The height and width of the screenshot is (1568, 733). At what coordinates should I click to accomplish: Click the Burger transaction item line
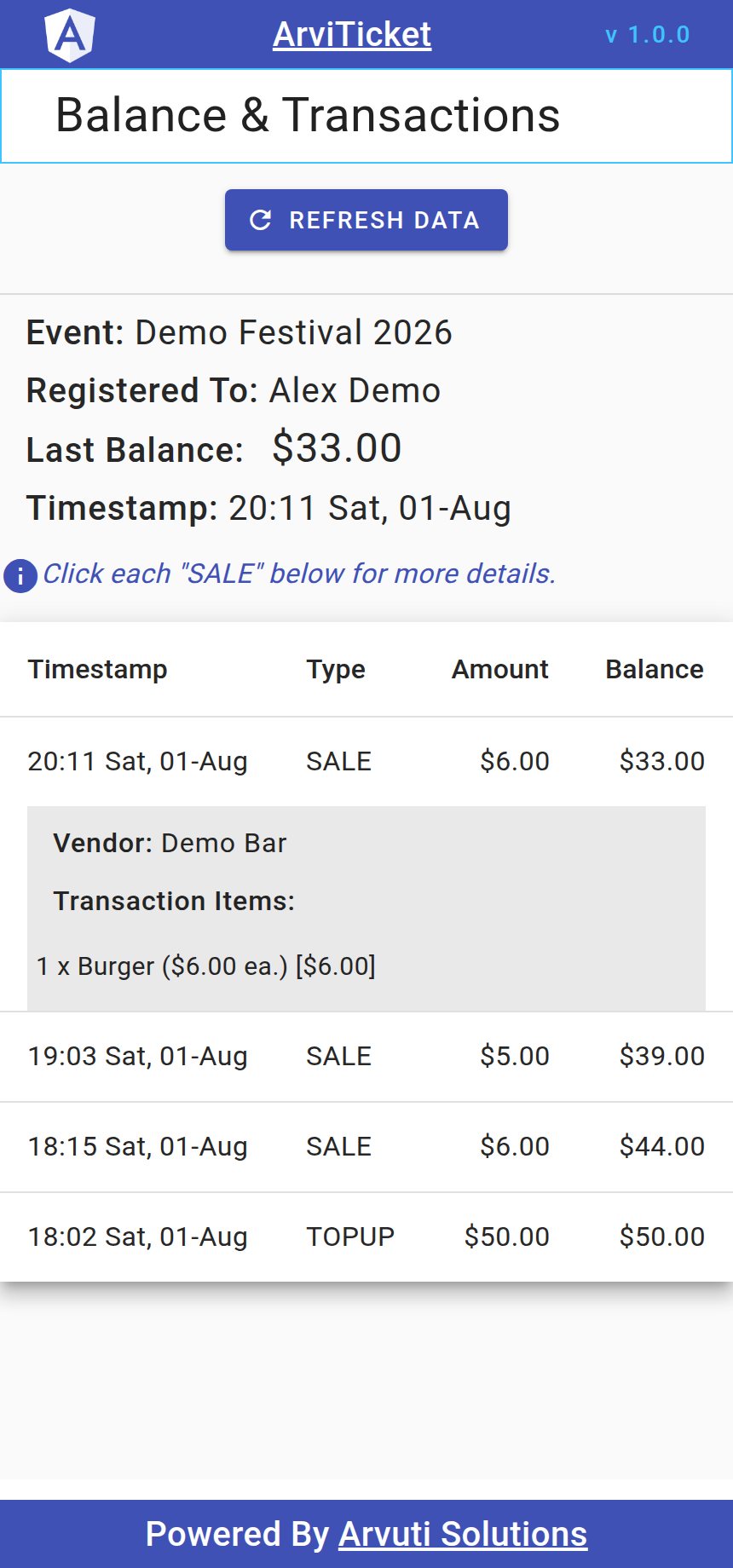click(206, 966)
